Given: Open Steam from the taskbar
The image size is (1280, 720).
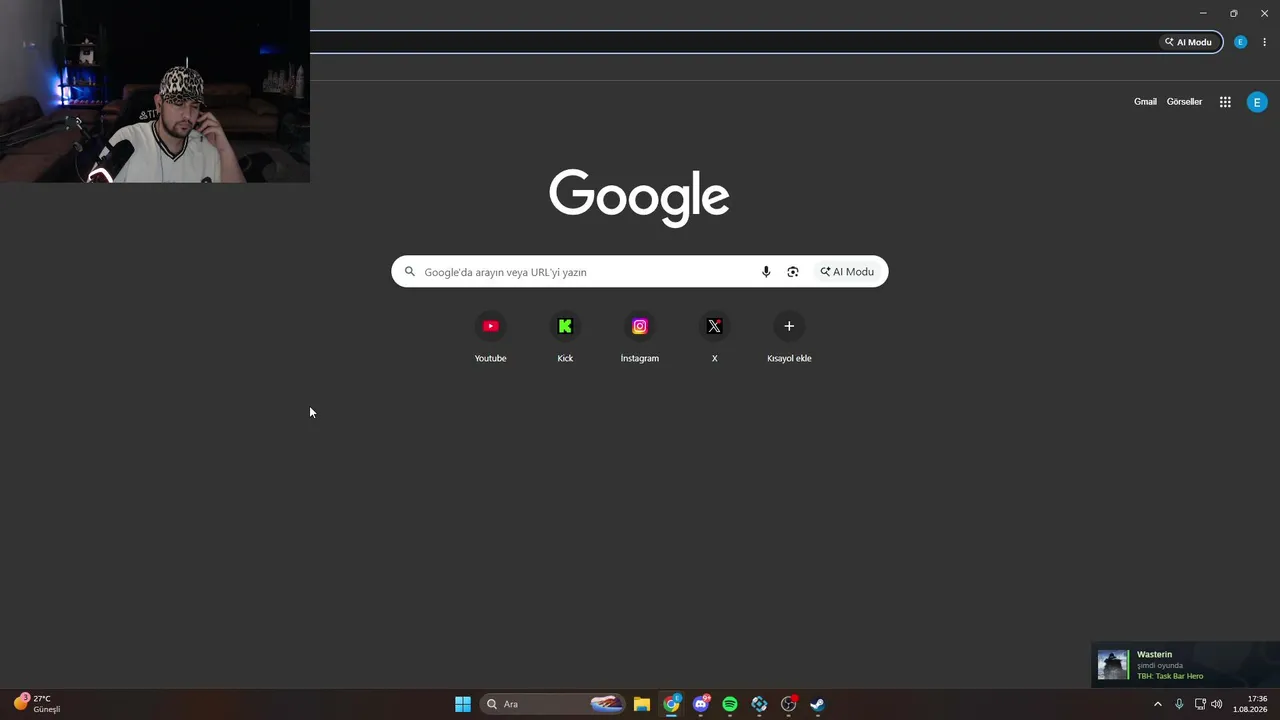Looking at the screenshot, I should pos(817,704).
